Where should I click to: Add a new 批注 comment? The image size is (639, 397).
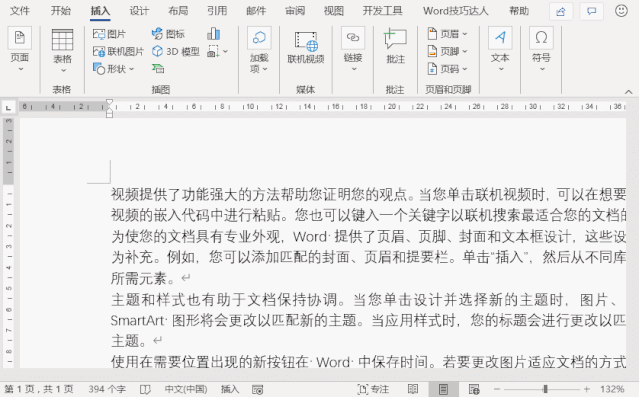pos(395,46)
